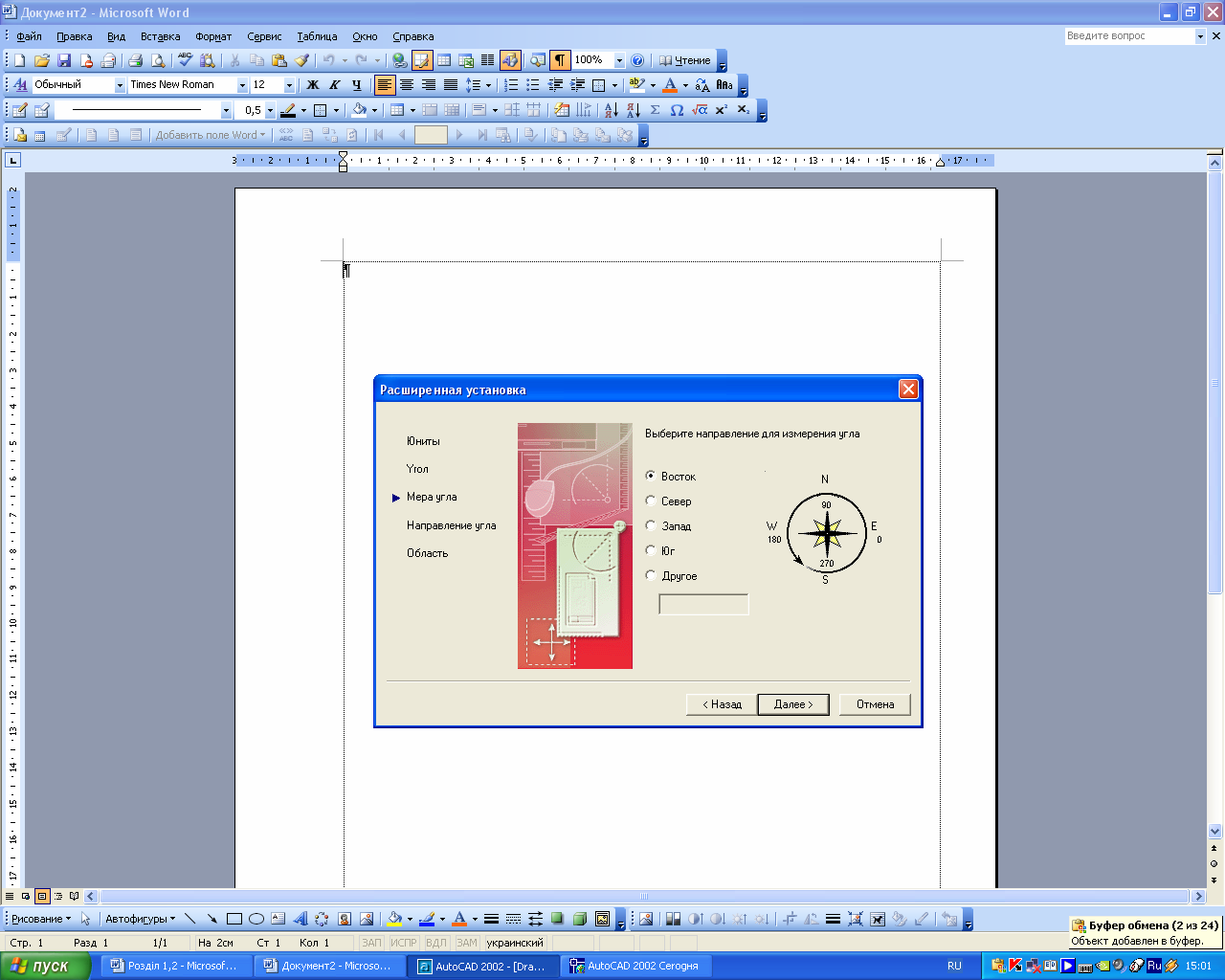Open equation editor square root icon
Image resolution: width=1225 pixels, height=980 pixels.
click(x=700, y=110)
